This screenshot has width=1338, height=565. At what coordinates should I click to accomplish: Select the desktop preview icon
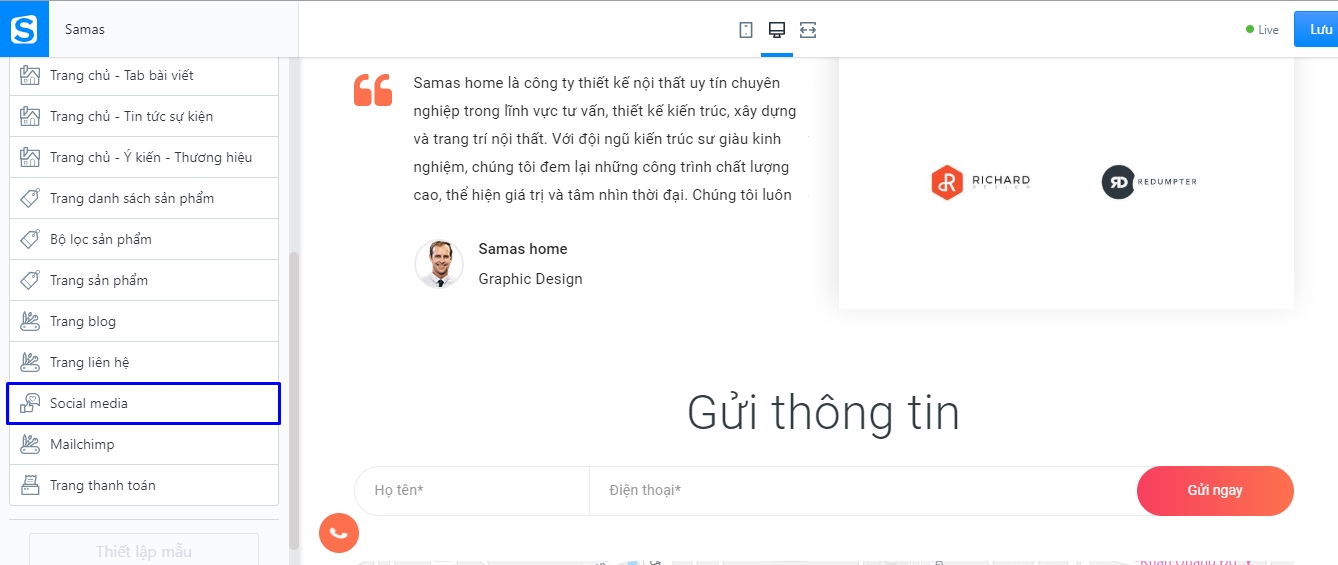[776, 30]
